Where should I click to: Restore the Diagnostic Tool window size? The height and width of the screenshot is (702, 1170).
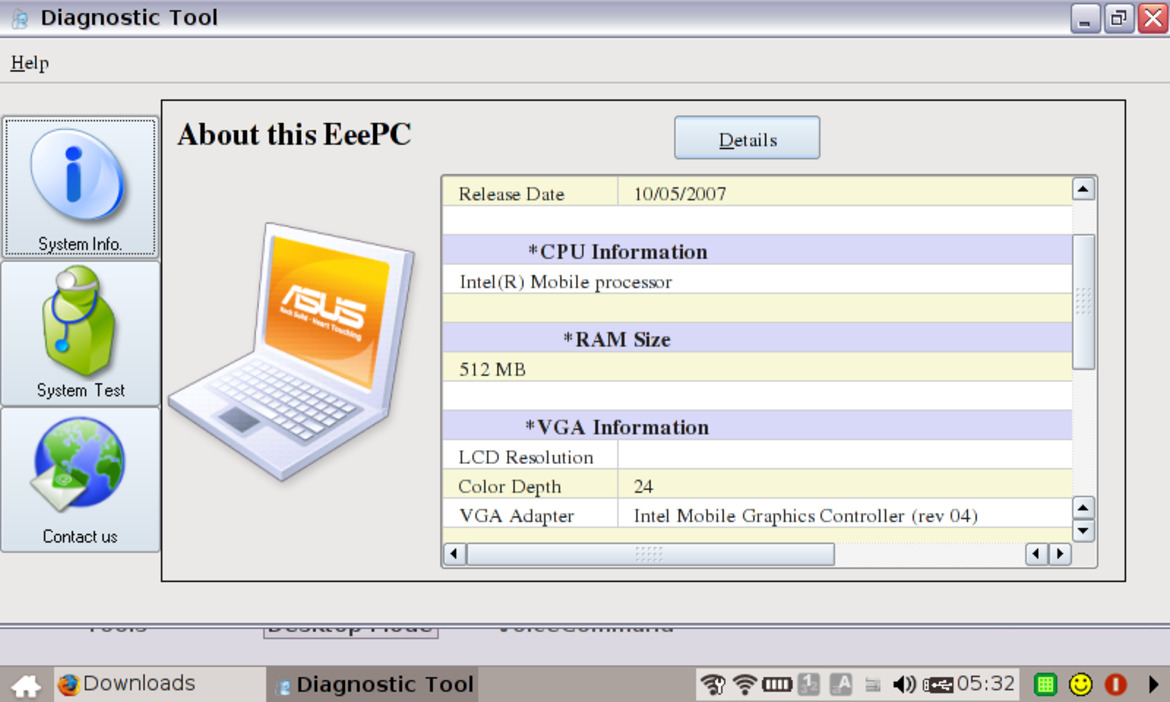click(1119, 18)
